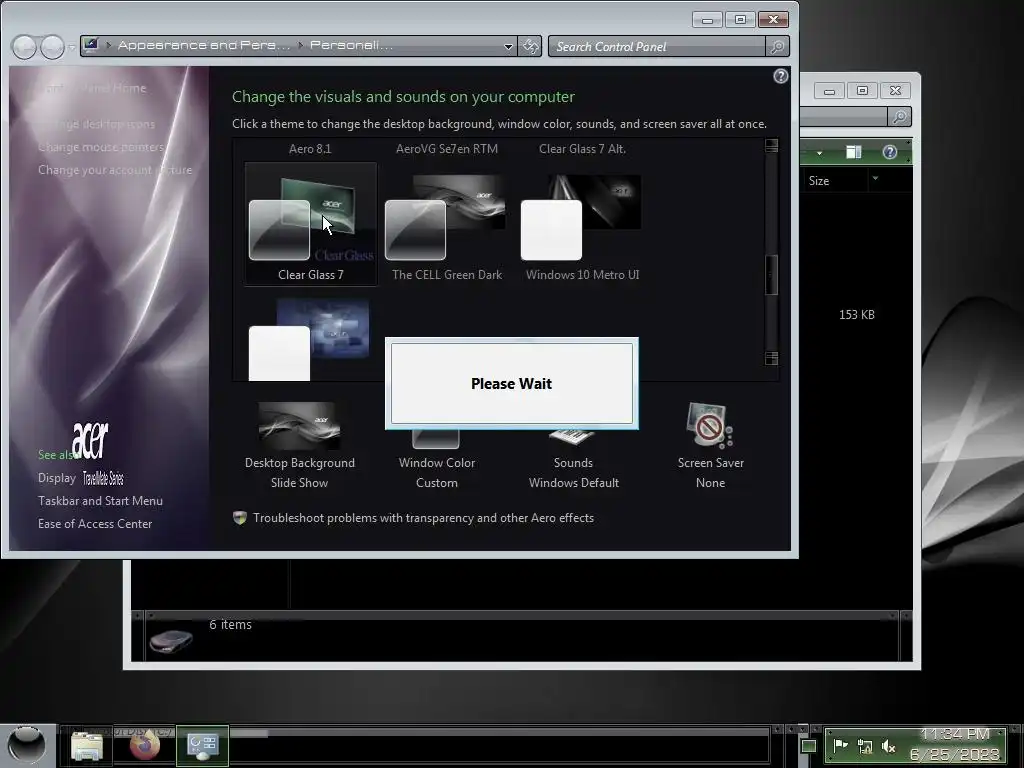Screen dimensions: 1024x768
Task: Open Change your account picture link
Action: pos(115,170)
